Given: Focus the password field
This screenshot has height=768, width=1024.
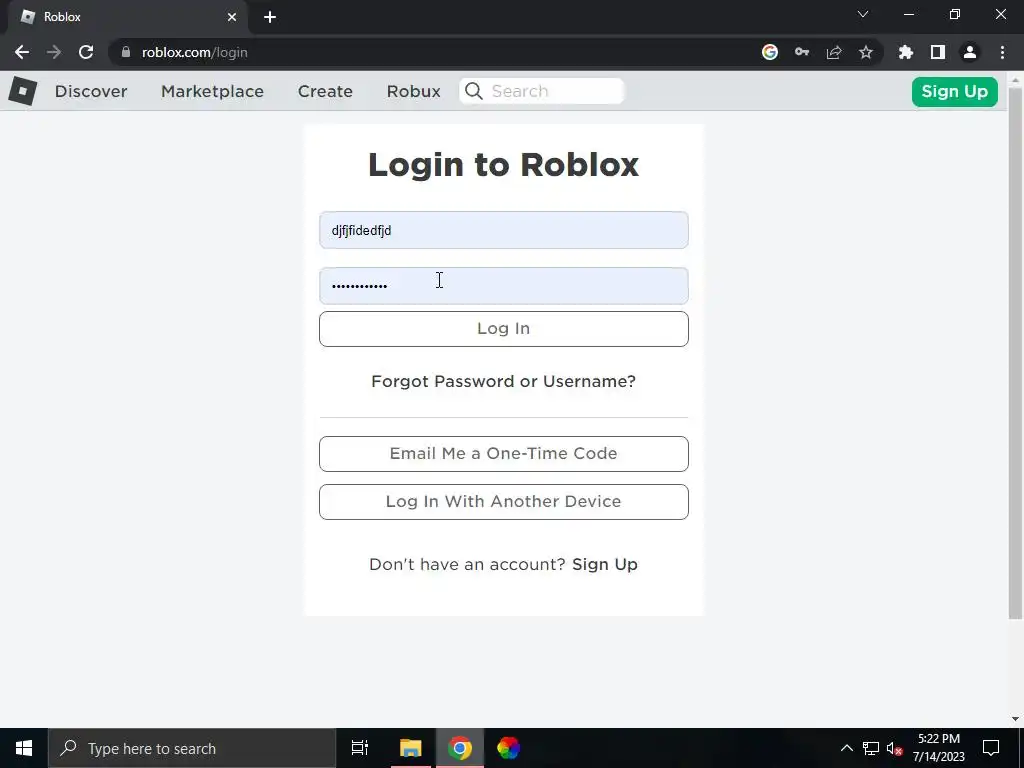Looking at the screenshot, I should tap(504, 285).
